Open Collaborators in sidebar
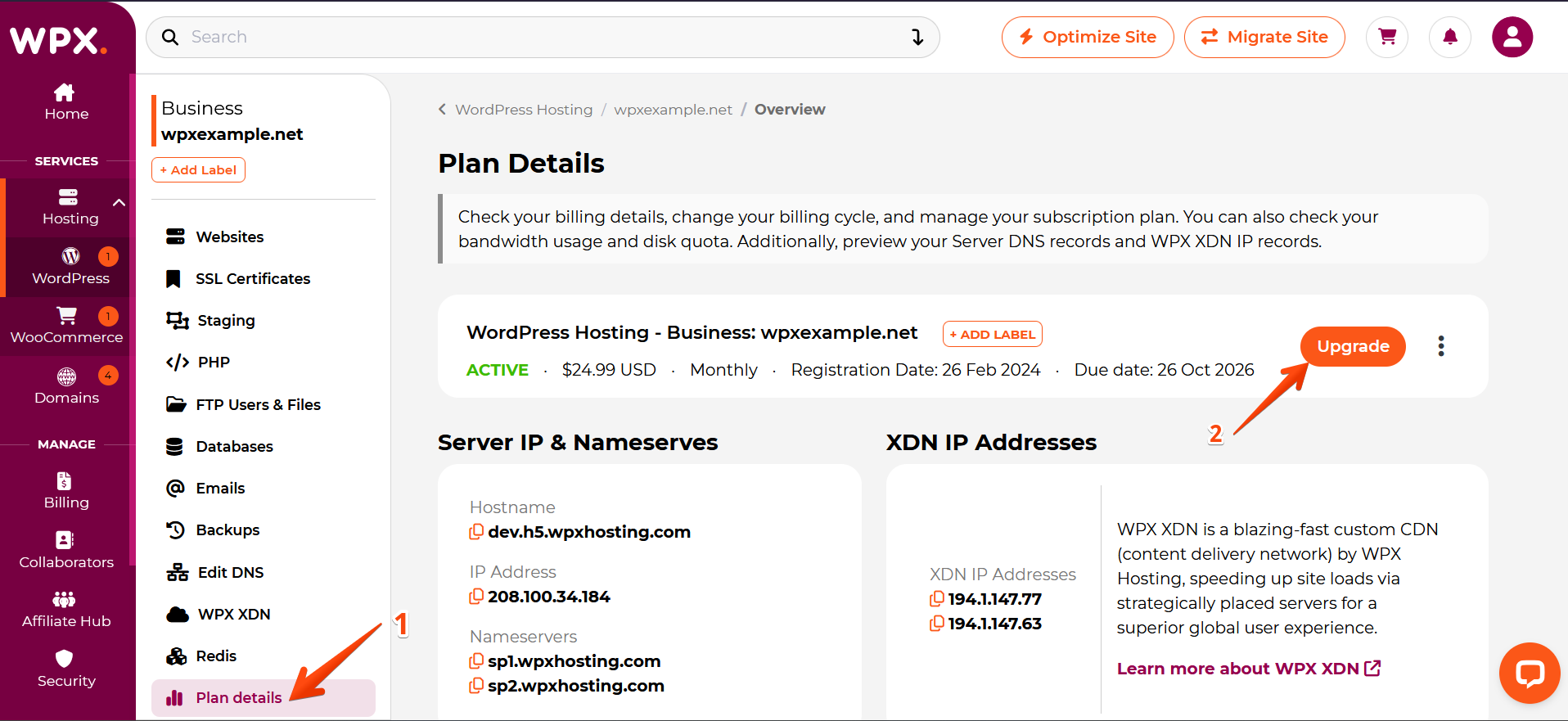 coord(65,550)
